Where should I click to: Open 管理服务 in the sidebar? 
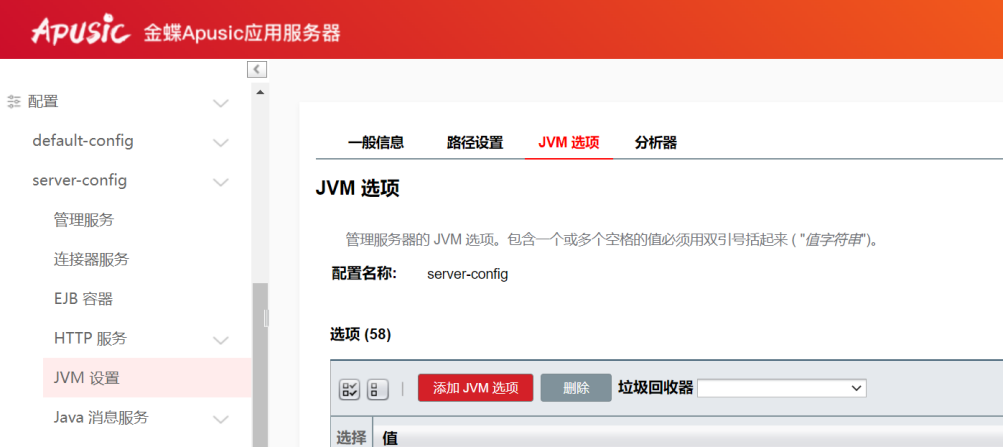(84, 220)
